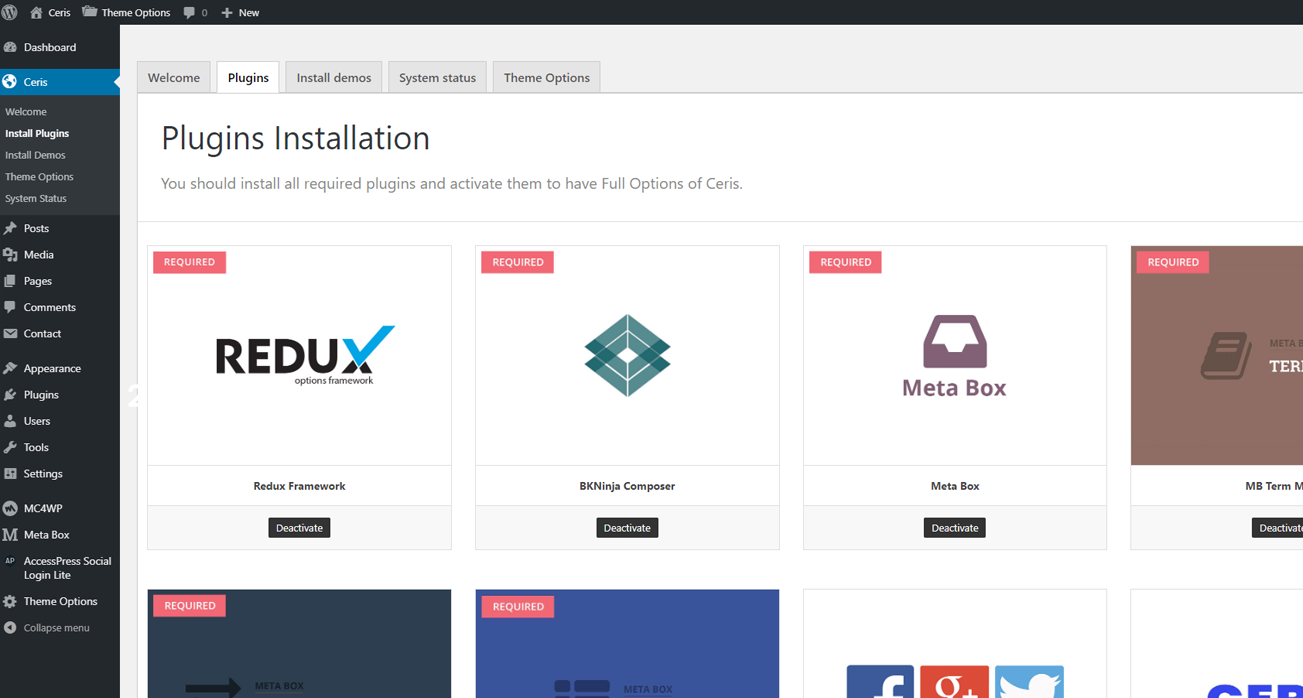Click the Redux Framework logo image
Viewport: 1303px width, 698px height.
click(305, 355)
